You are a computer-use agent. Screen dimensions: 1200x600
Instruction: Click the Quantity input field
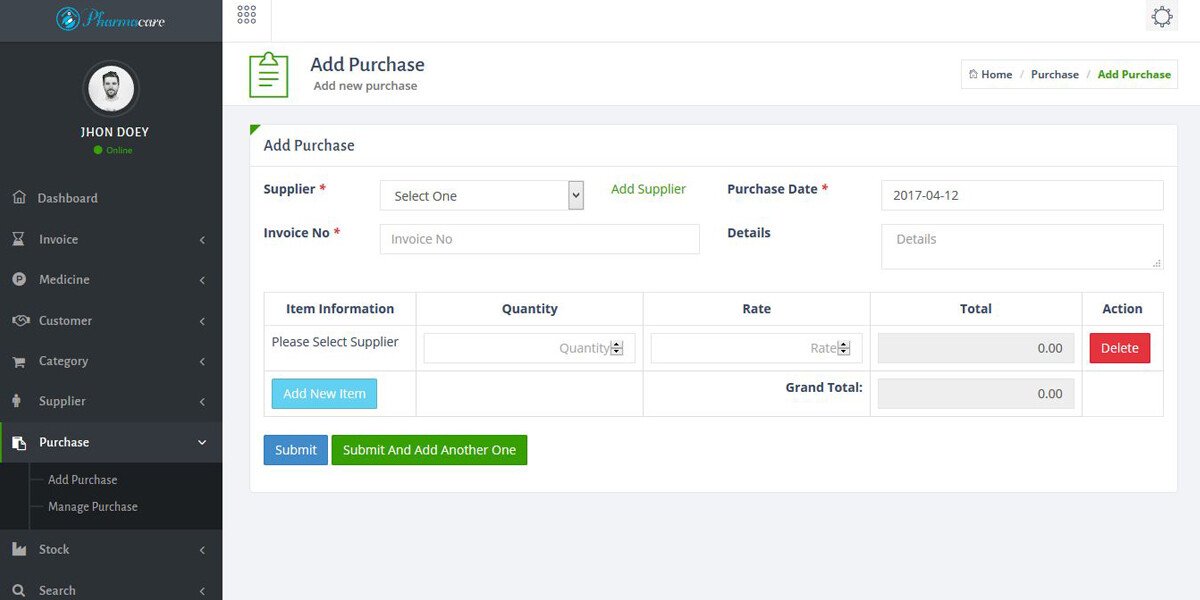[x=529, y=348]
